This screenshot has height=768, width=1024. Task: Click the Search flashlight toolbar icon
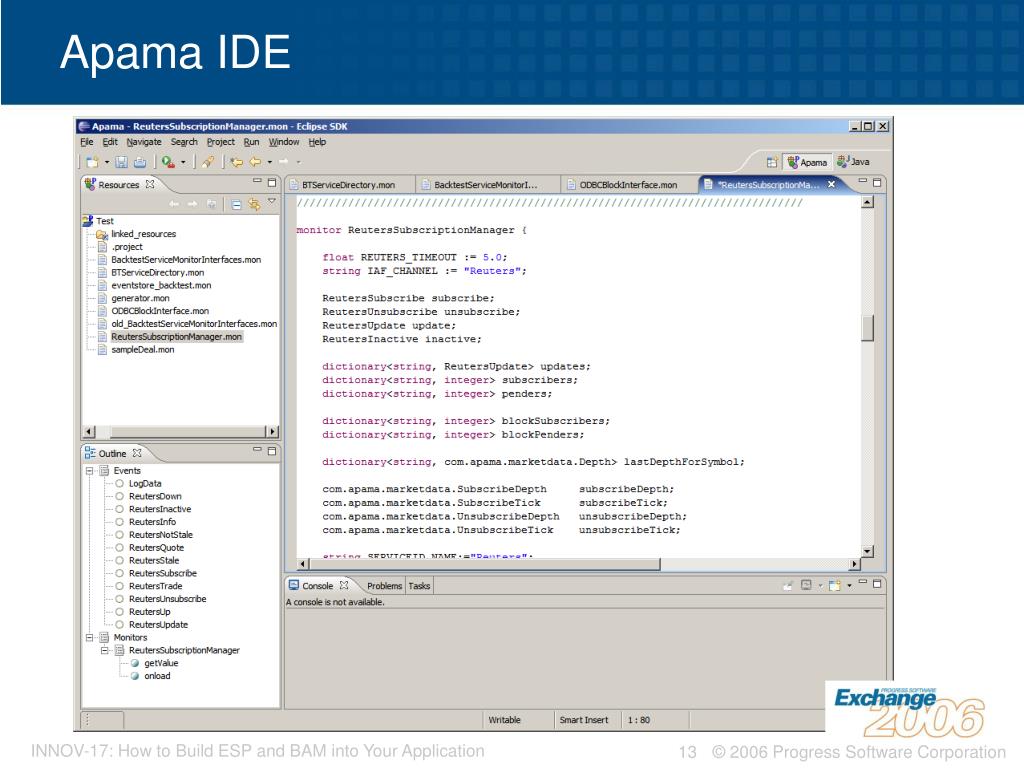point(208,161)
